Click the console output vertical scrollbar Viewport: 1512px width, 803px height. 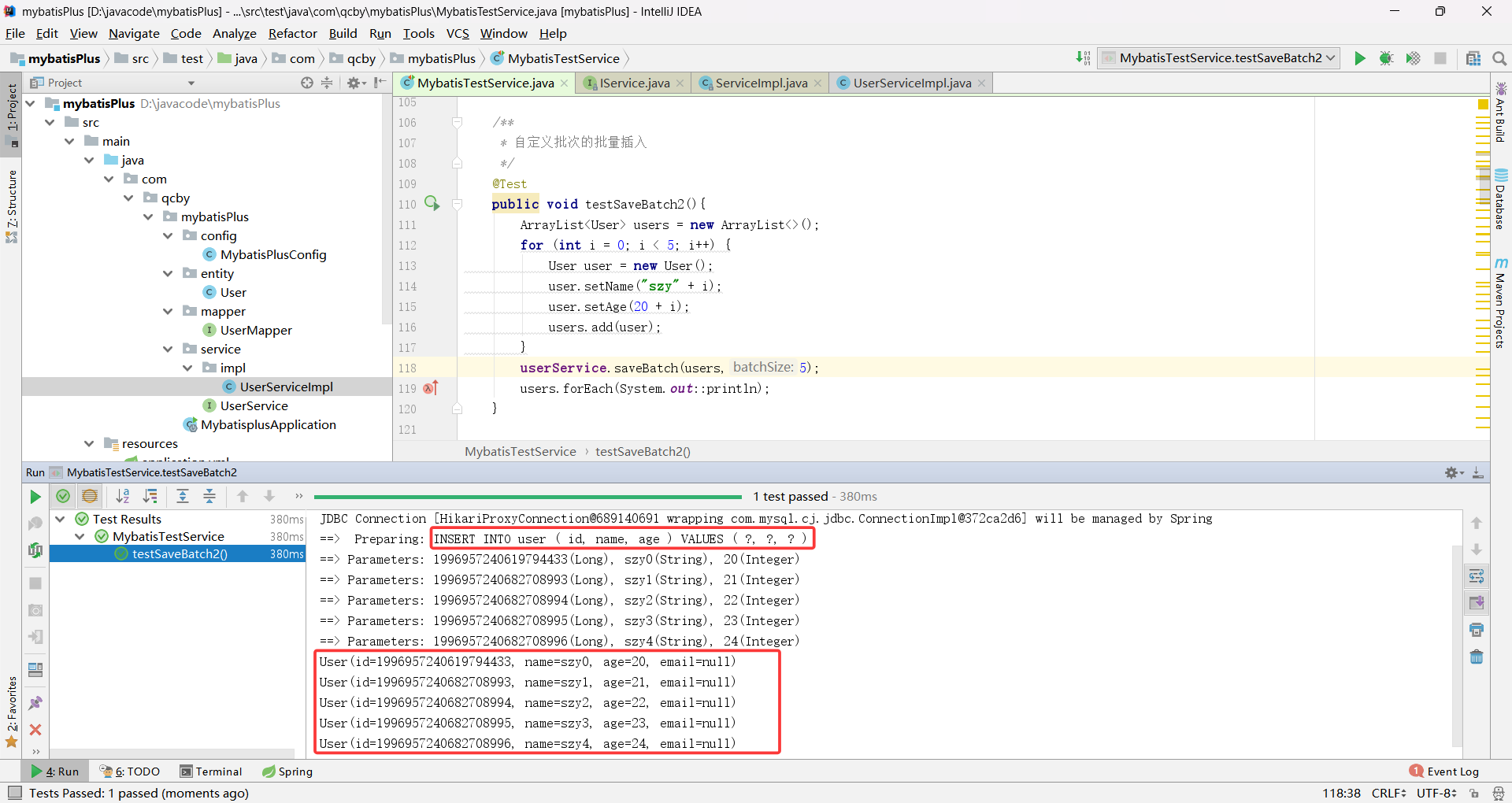(1457, 646)
